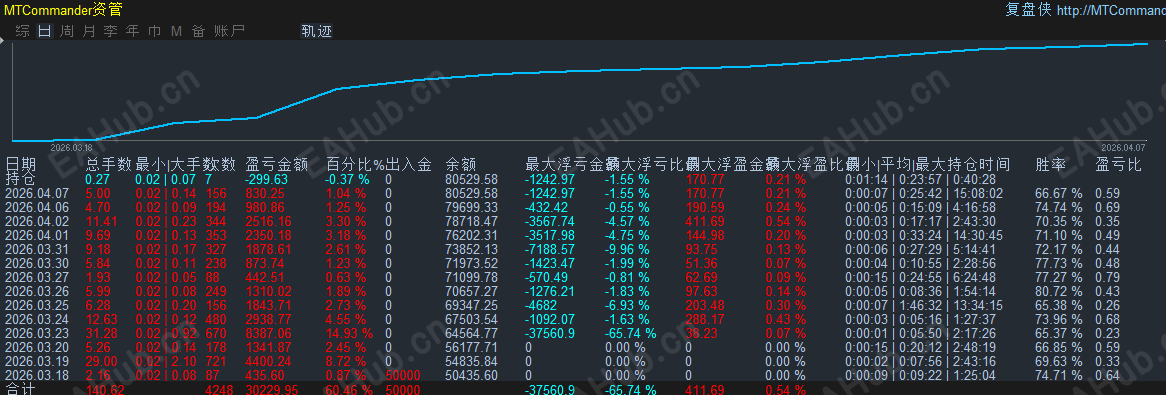This screenshot has height=395, width=1166.
Task: Select the 2026.03.26 date row
Action: pyautogui.click(x=36, y=291)
